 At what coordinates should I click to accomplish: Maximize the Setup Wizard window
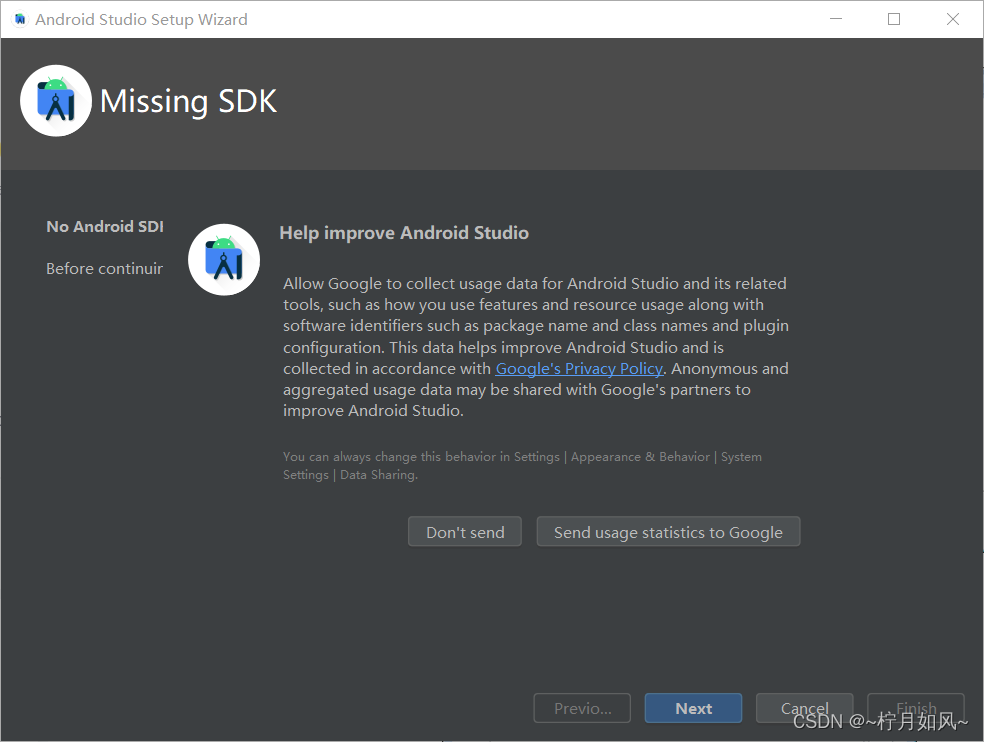pyautogui.click(x=894, y=19)
